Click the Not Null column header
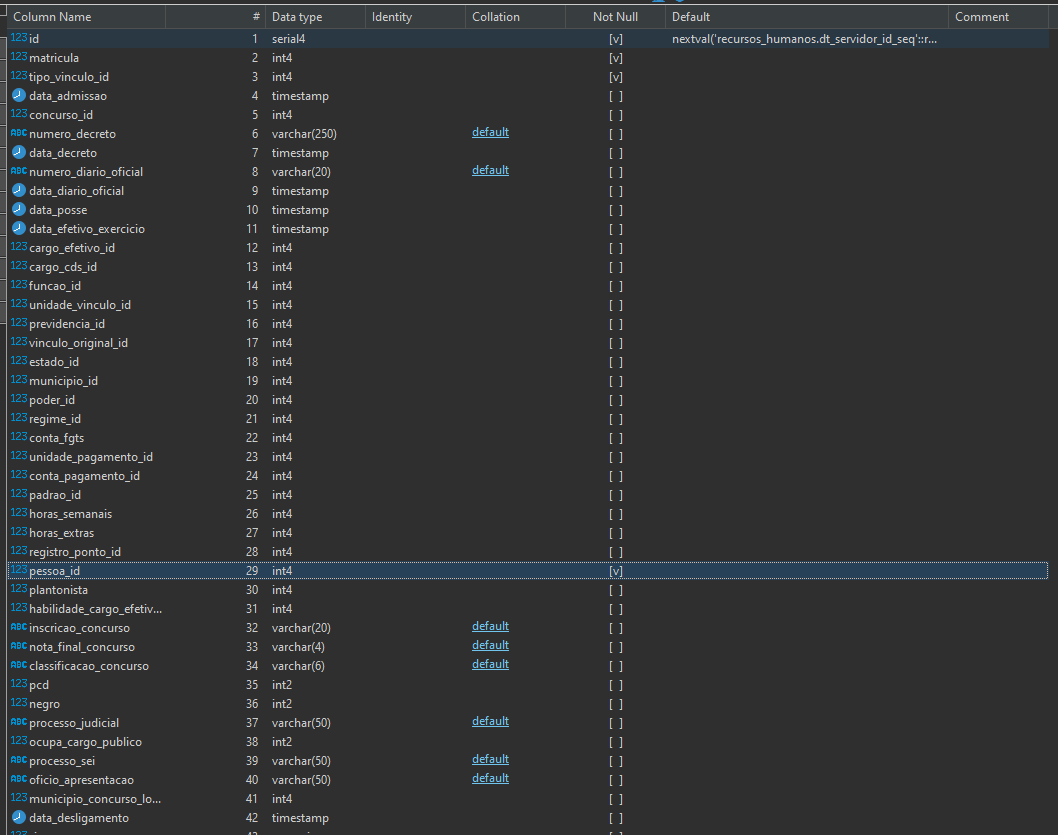This screenshot has width=1058, height=835. (x=615, y=17)
